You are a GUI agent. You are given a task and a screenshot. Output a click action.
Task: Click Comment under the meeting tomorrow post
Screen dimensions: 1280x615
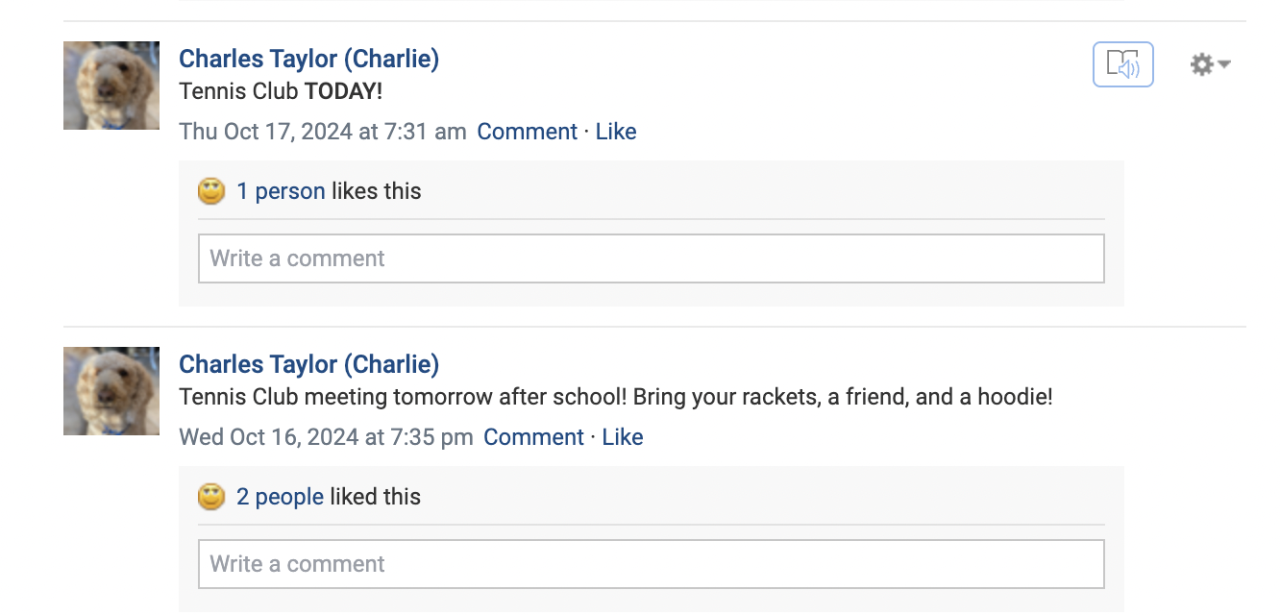tap(534, 437)
